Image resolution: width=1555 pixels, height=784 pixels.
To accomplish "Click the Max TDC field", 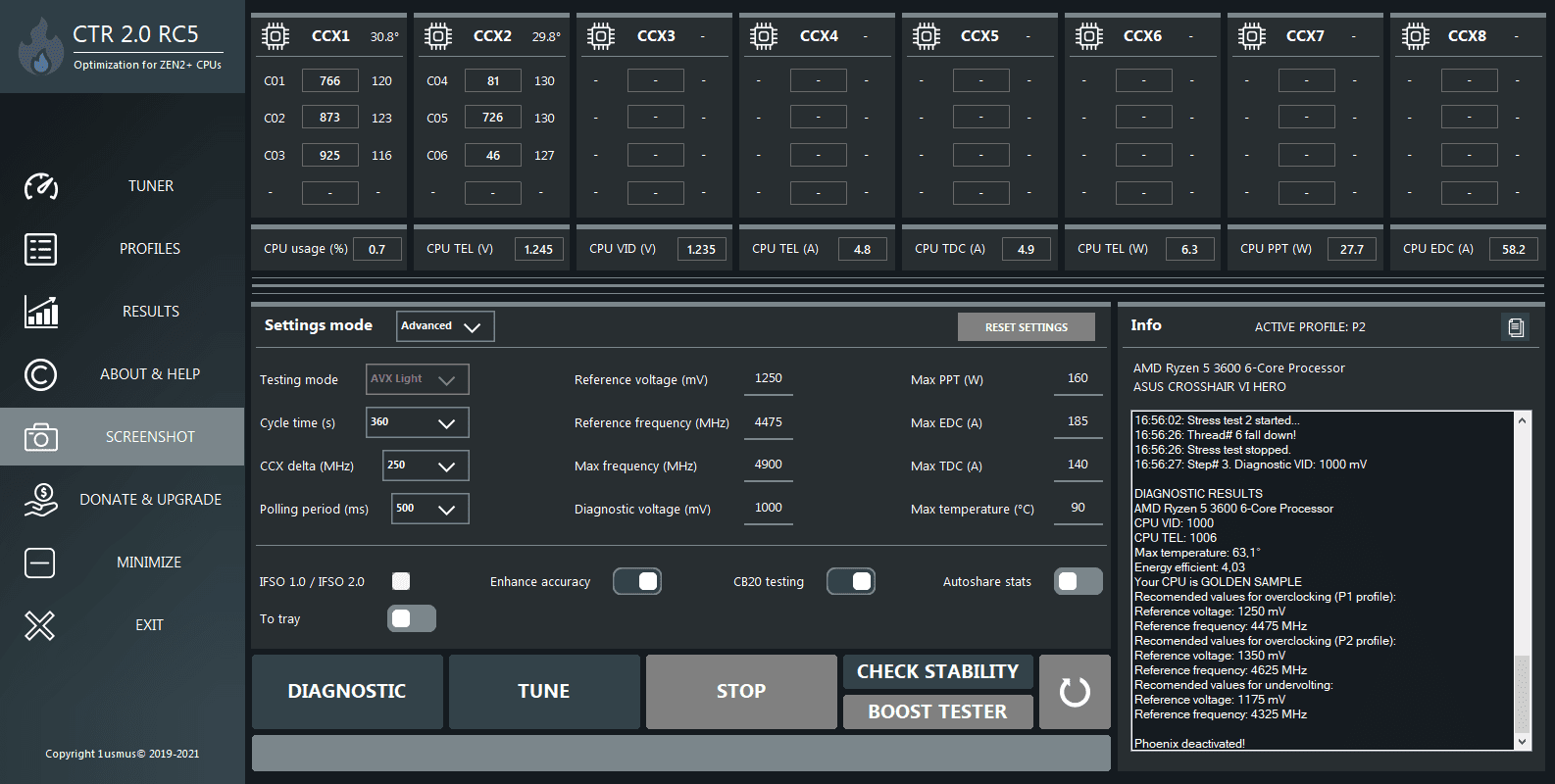I will point(1078,465).
